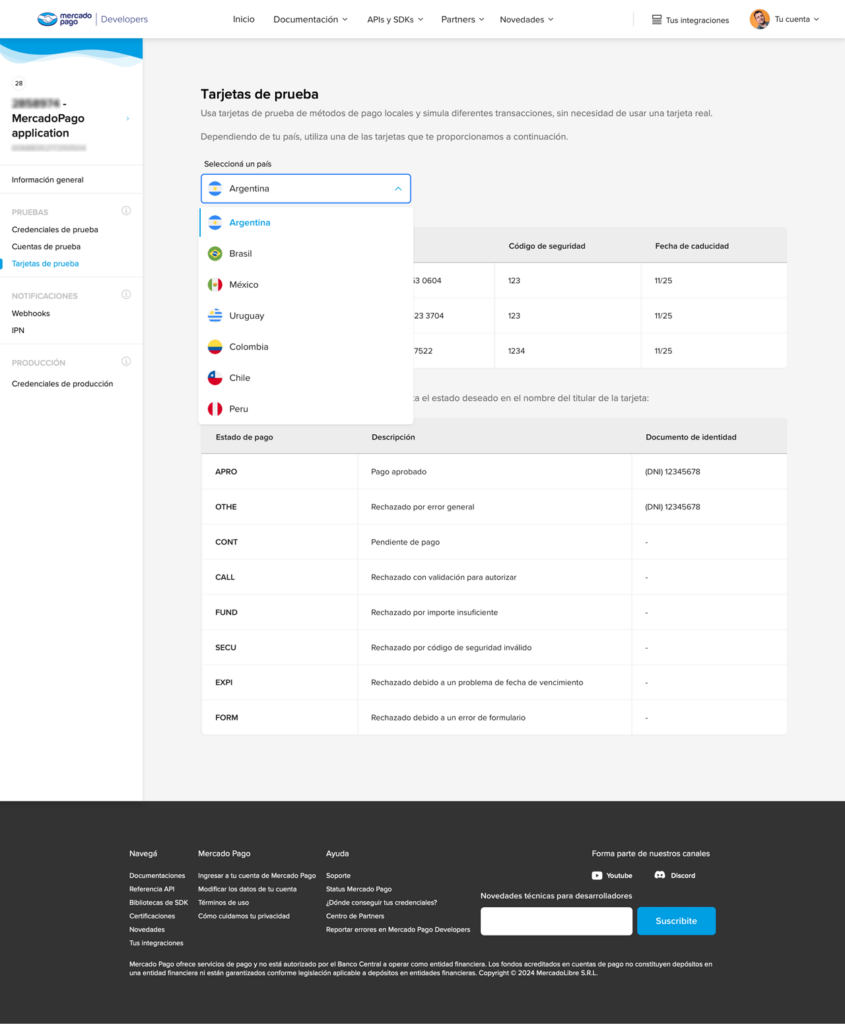Click the Youtube icon in footer
Screen dimensions: 845x1024
[597, 875]
